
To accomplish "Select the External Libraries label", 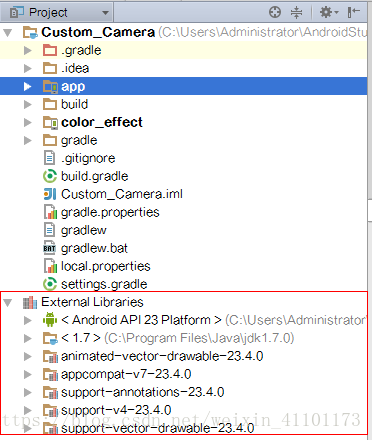I will pos(92,302).
